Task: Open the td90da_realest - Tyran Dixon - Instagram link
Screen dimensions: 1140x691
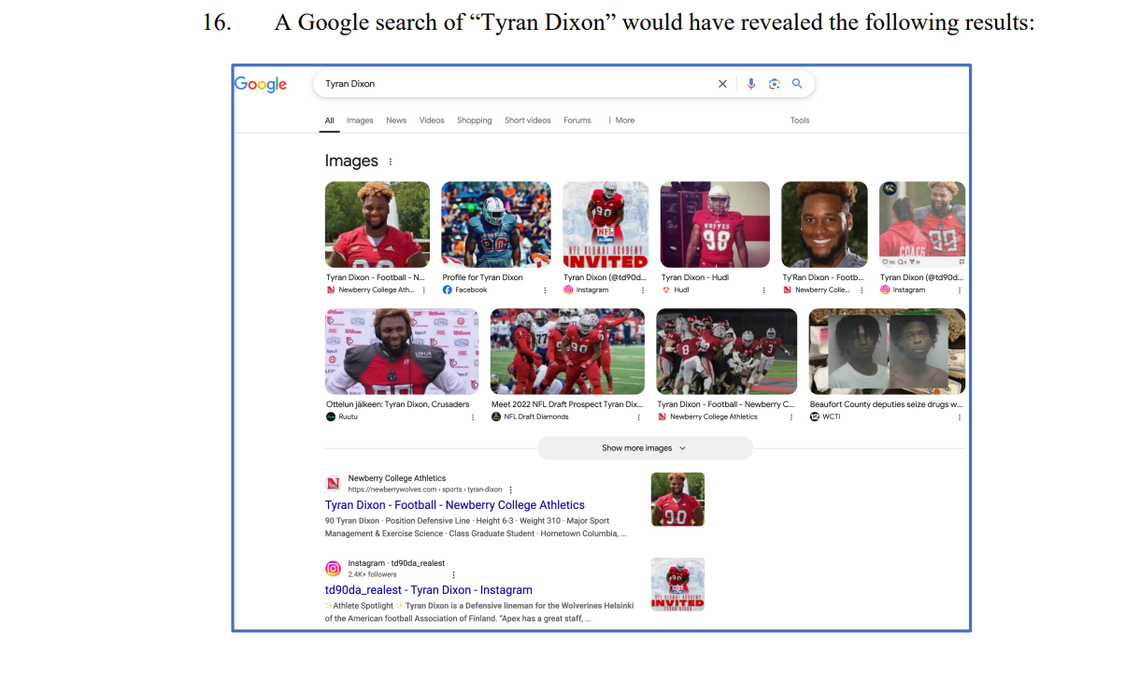Action: [x=428, y=590]
